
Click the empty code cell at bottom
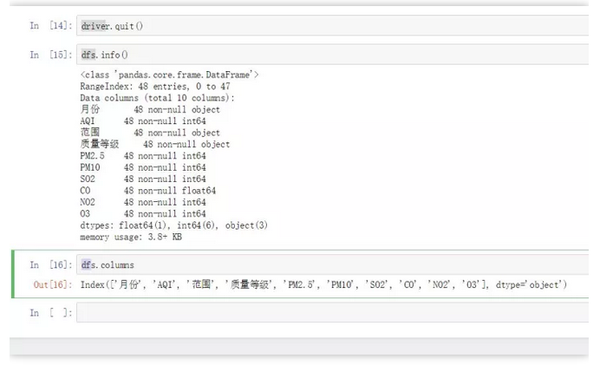332,313
